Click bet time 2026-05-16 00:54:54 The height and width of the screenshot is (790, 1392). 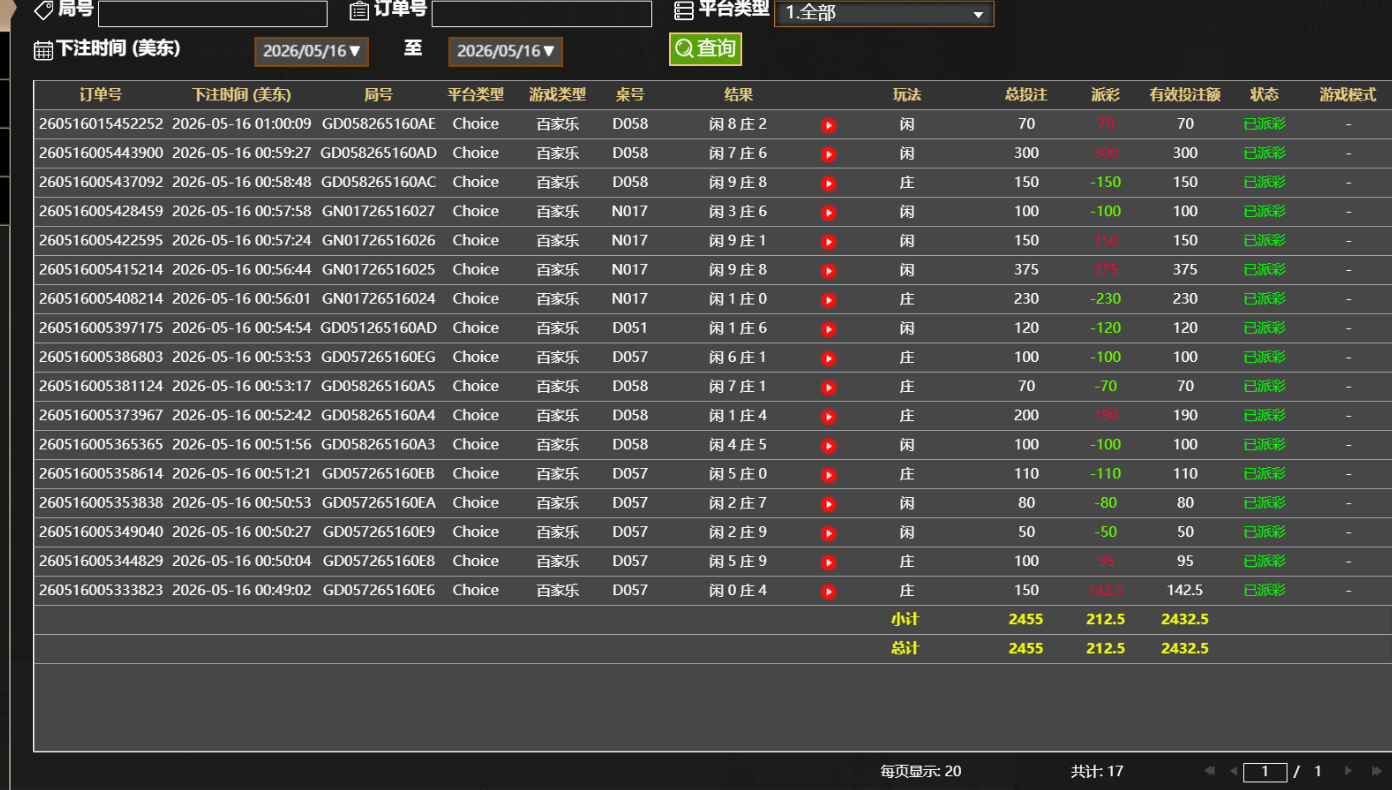(x=241, y=328)
